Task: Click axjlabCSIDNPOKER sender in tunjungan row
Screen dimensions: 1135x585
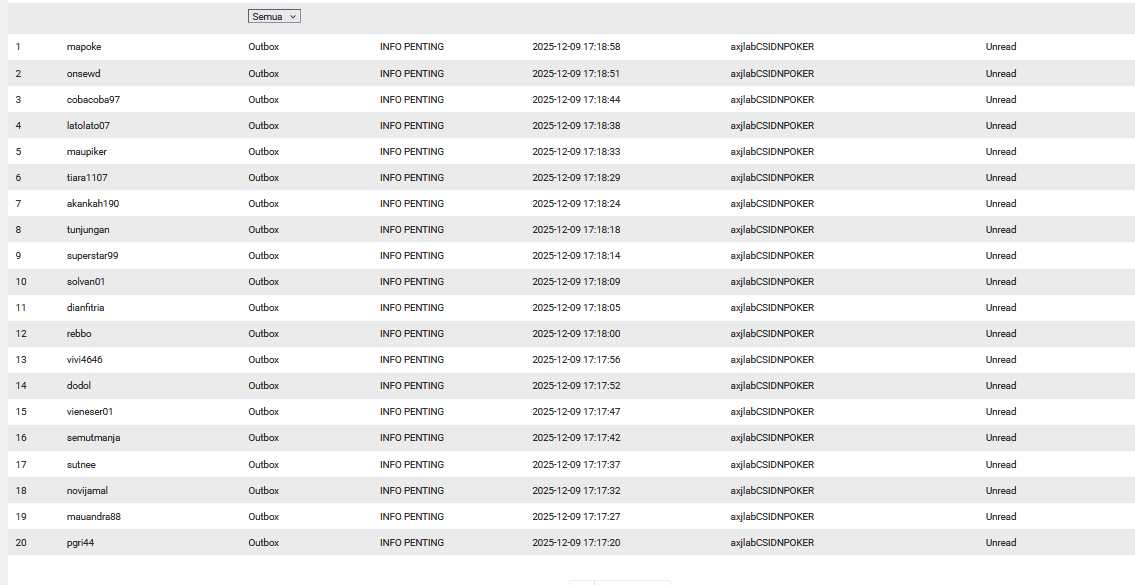Action: [772, 230]
